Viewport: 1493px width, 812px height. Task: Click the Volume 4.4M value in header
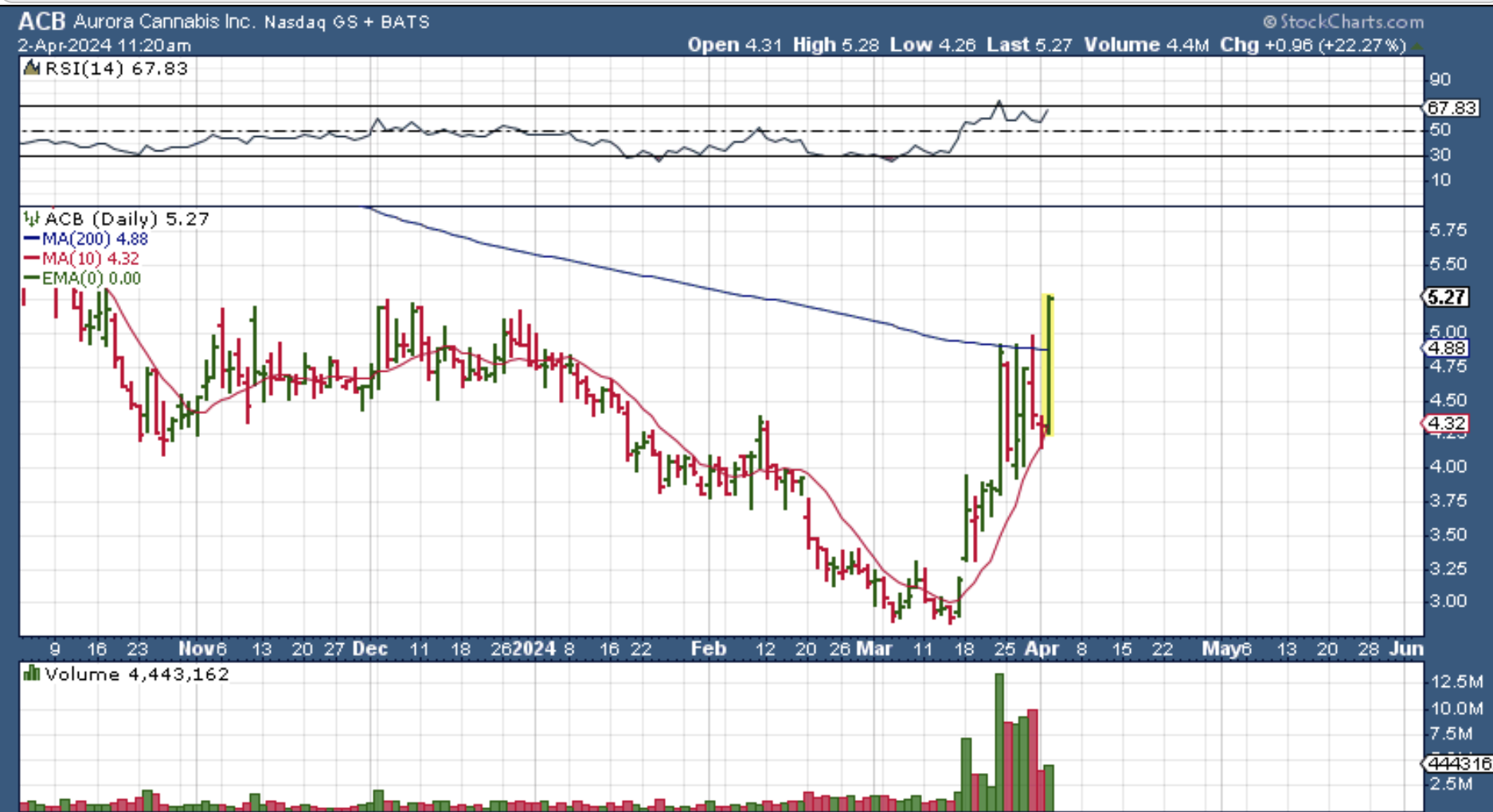tap(1147, 45)
